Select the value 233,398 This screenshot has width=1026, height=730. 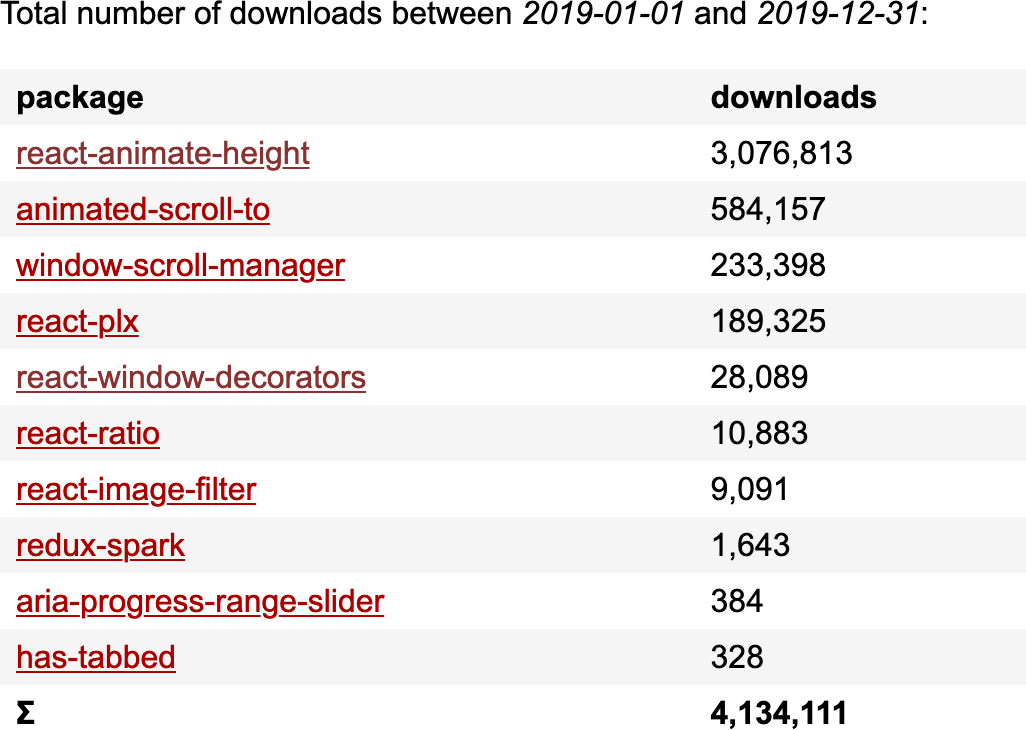pyautogui.click(x=768, y=266)
